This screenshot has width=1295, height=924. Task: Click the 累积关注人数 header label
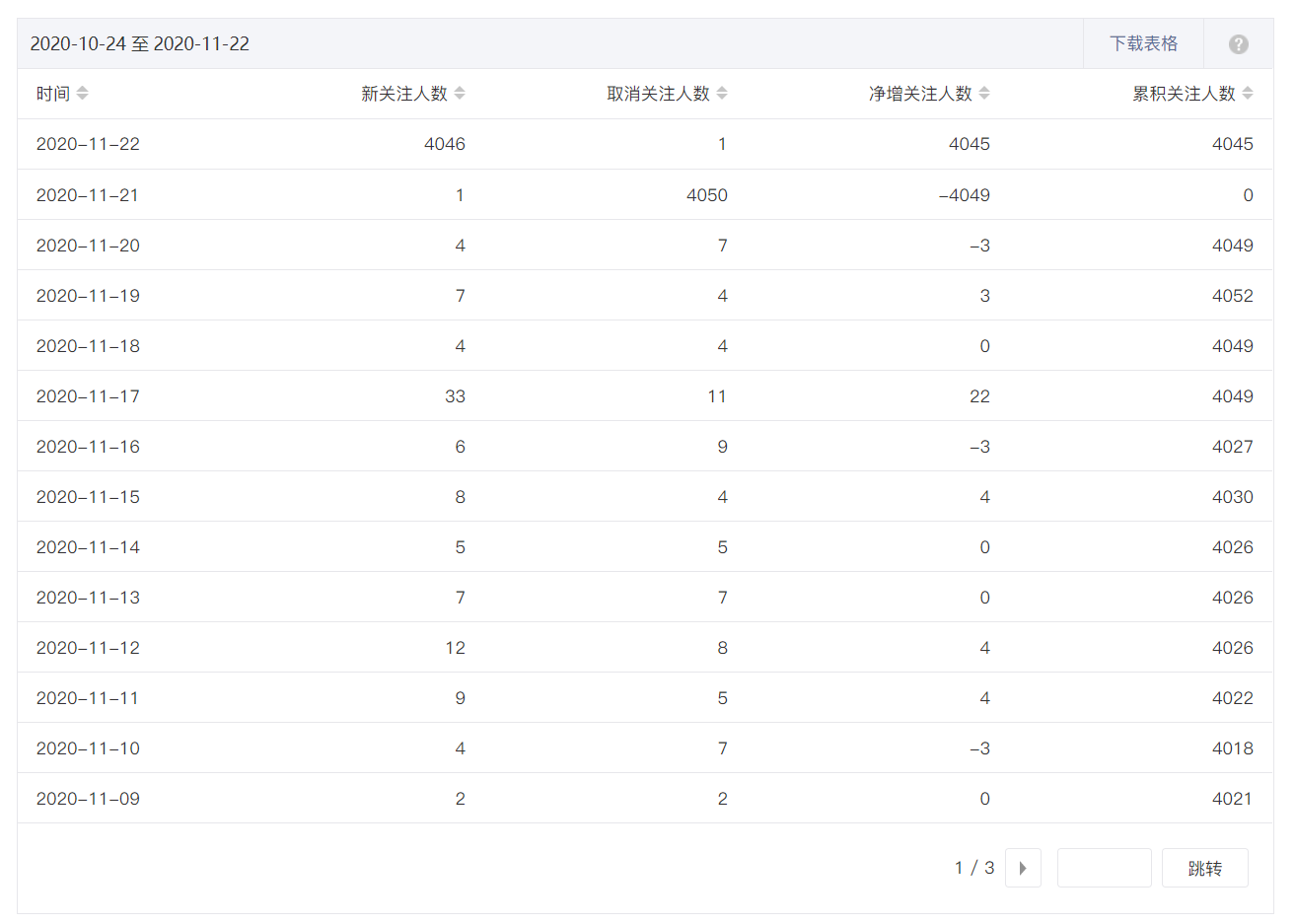point(1184,93)
